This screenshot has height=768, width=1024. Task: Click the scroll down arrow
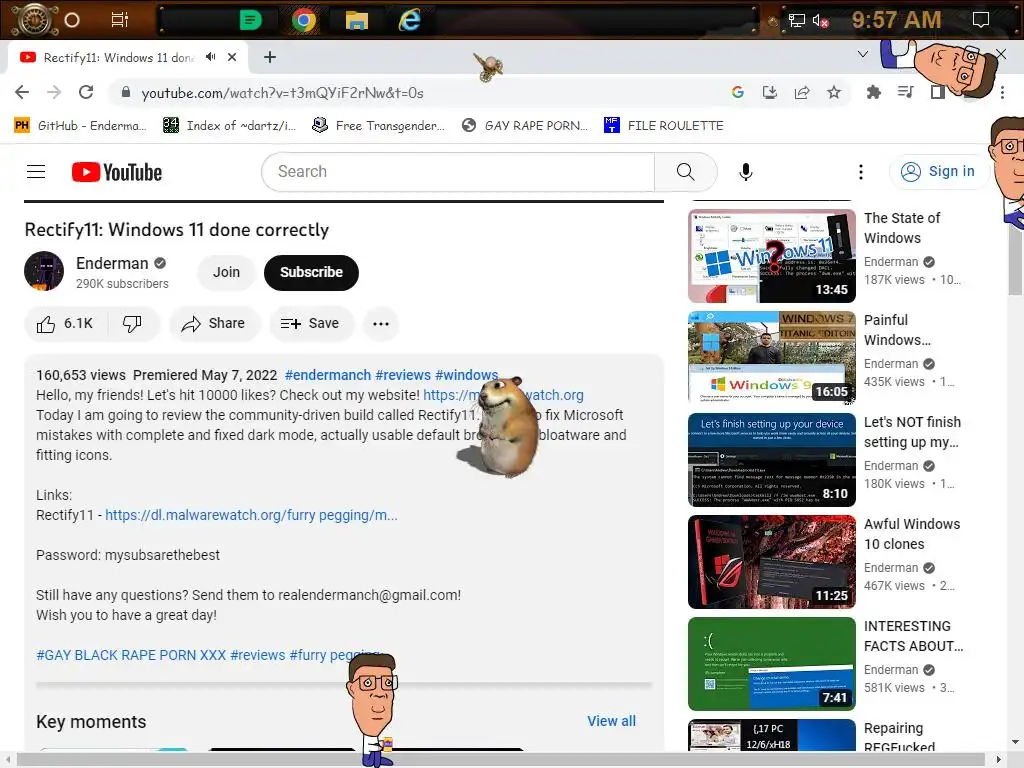coord(1016,743)
